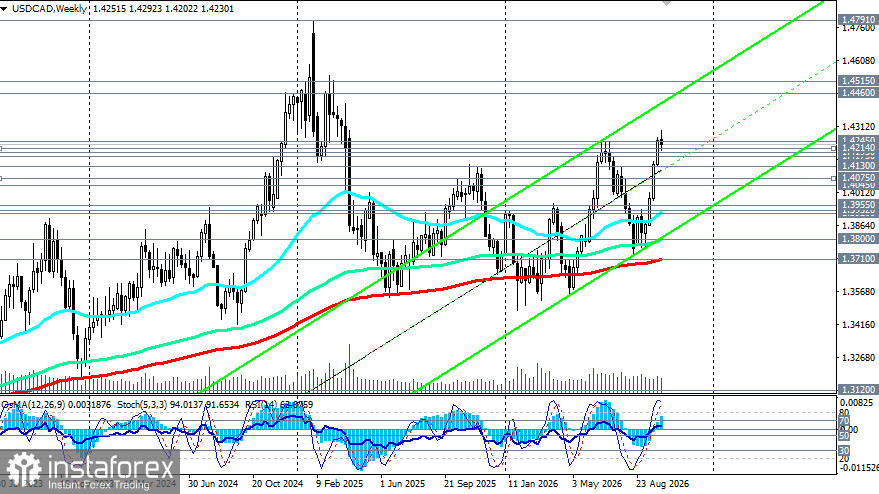Click the OsMA(12,26,9) indicator label
This screenshot has width=879, height=494.
click(32, 404)
